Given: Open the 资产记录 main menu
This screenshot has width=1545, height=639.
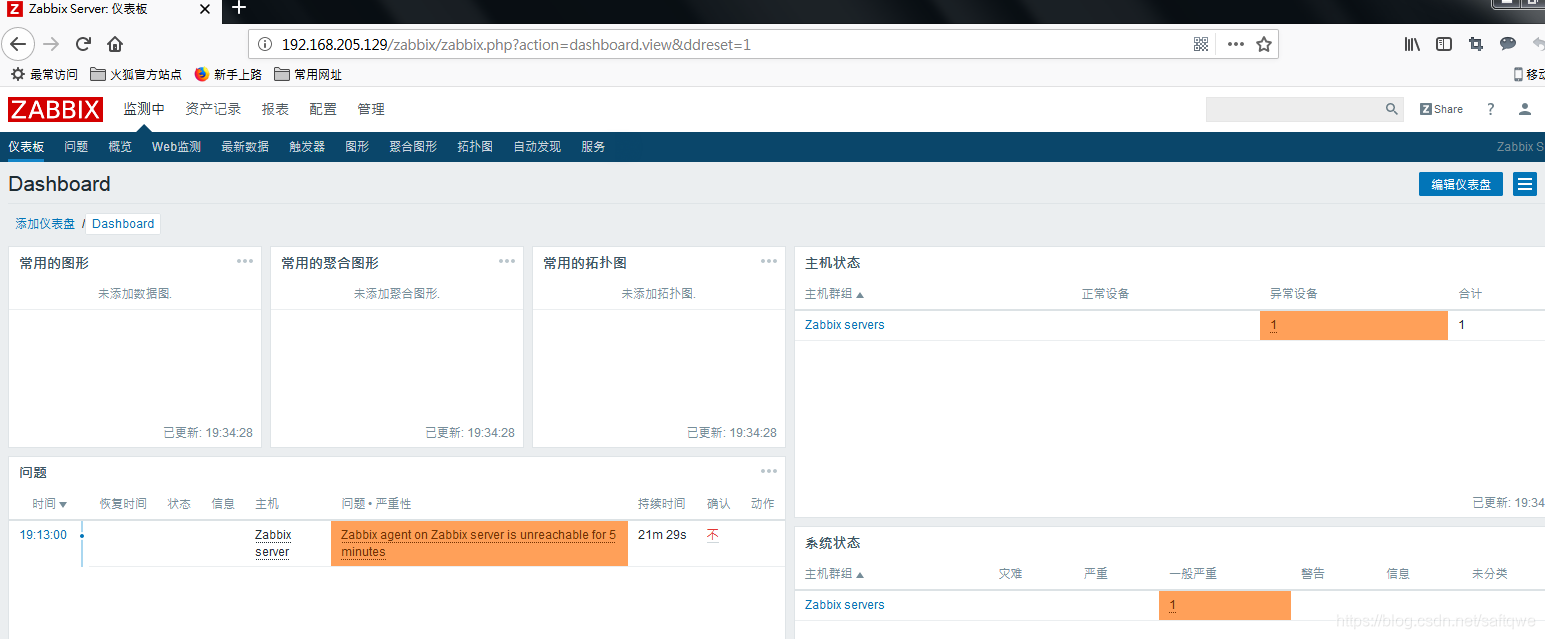Looking at the screenshot, I should pos(213,109).
